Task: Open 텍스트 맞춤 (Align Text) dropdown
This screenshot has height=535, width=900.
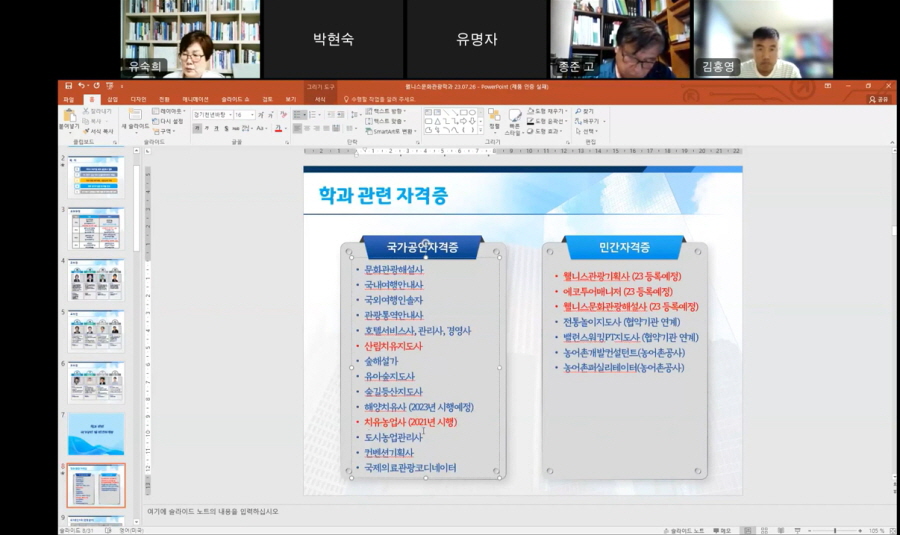Action: (386, 121)
